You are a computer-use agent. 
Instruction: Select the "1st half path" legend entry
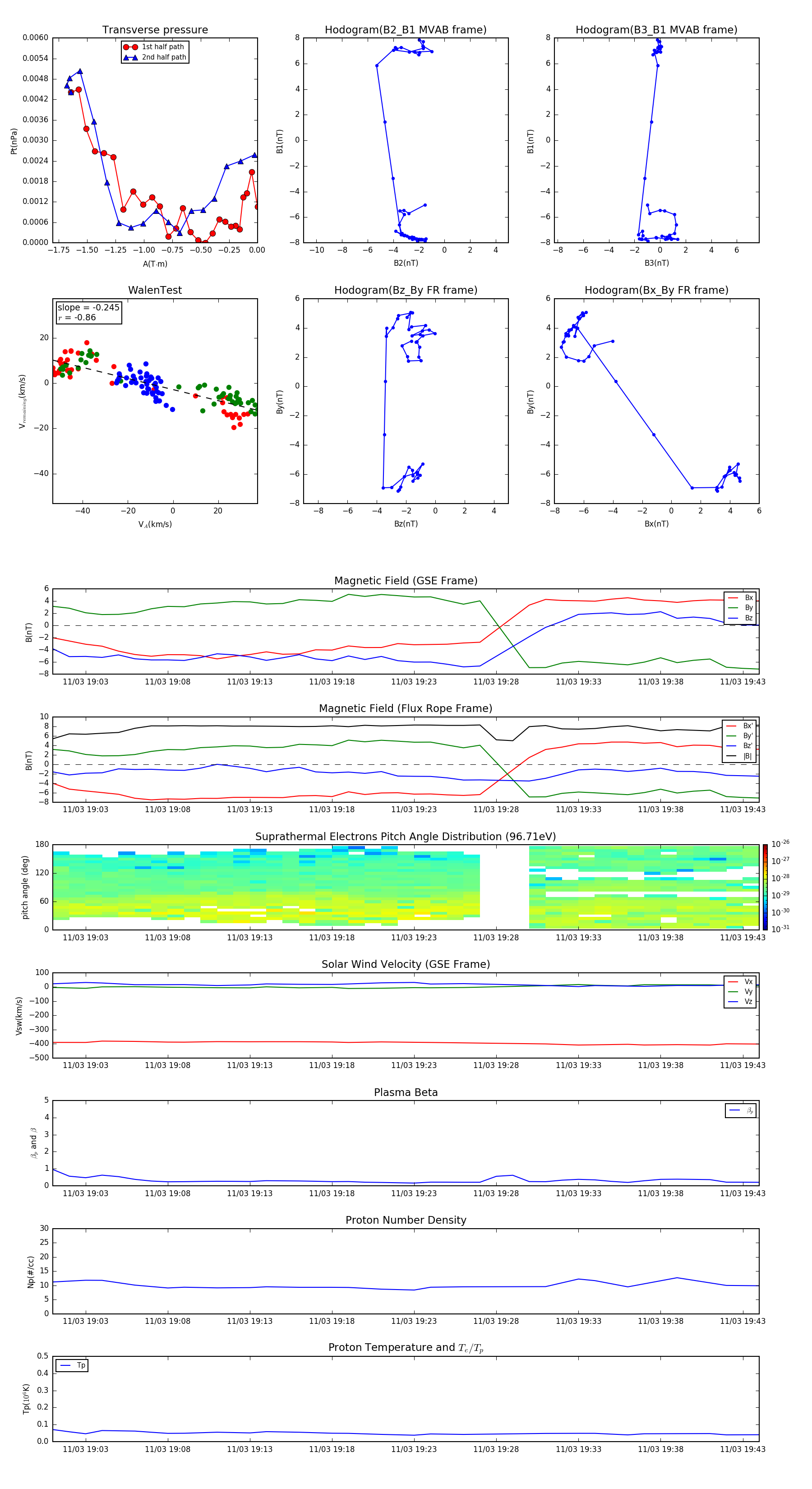(154, 47)
